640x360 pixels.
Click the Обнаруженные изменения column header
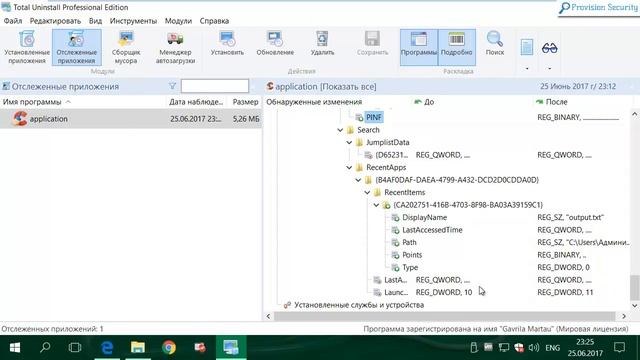(314, 102)
